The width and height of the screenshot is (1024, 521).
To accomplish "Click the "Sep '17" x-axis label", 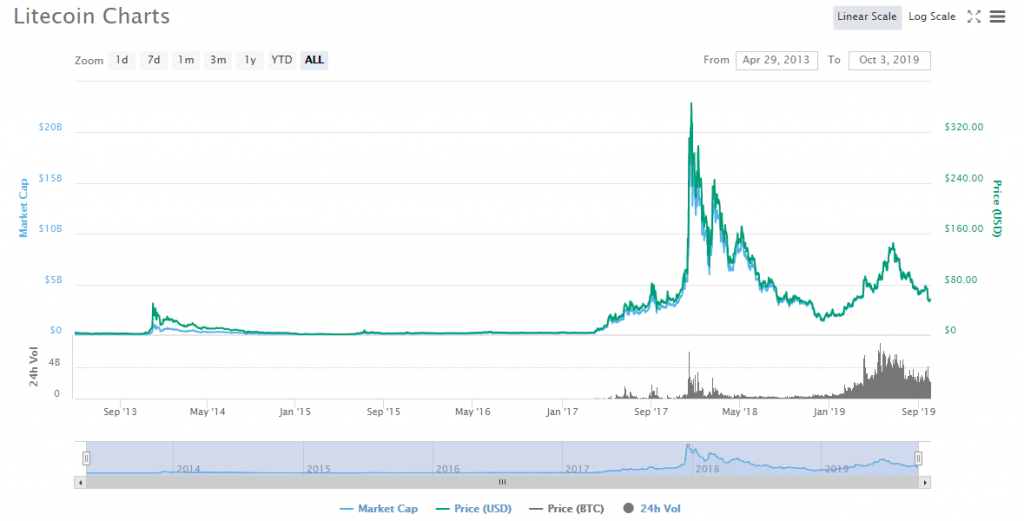I will (651, 412).
